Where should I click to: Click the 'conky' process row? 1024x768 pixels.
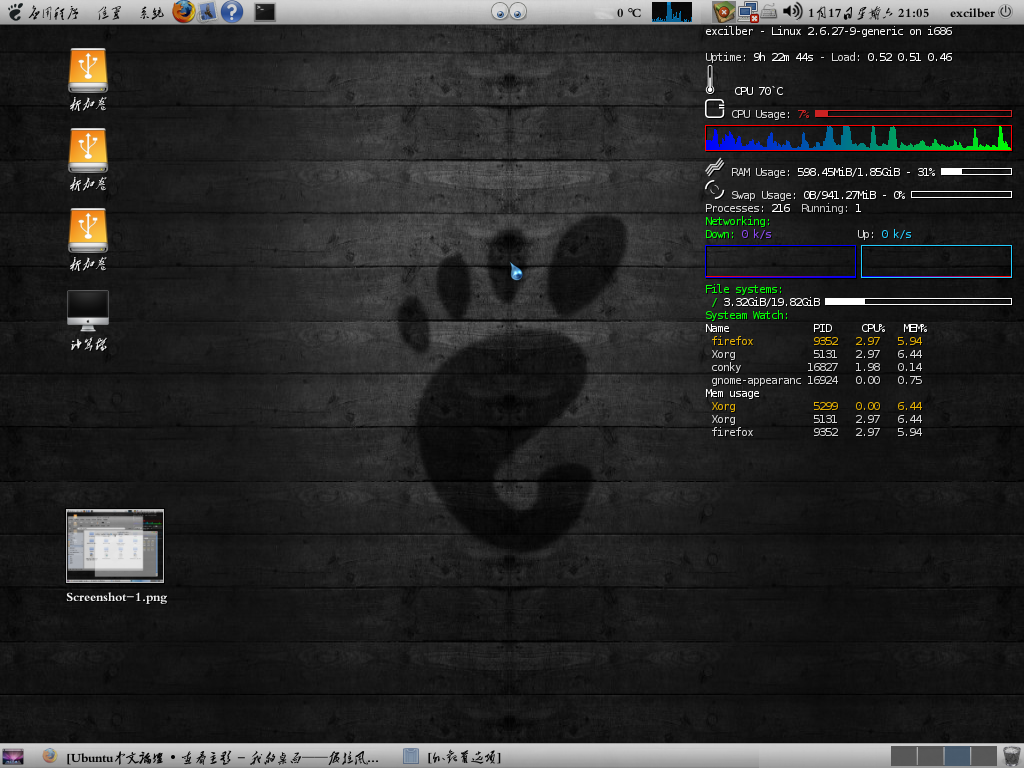pos(816,368)
